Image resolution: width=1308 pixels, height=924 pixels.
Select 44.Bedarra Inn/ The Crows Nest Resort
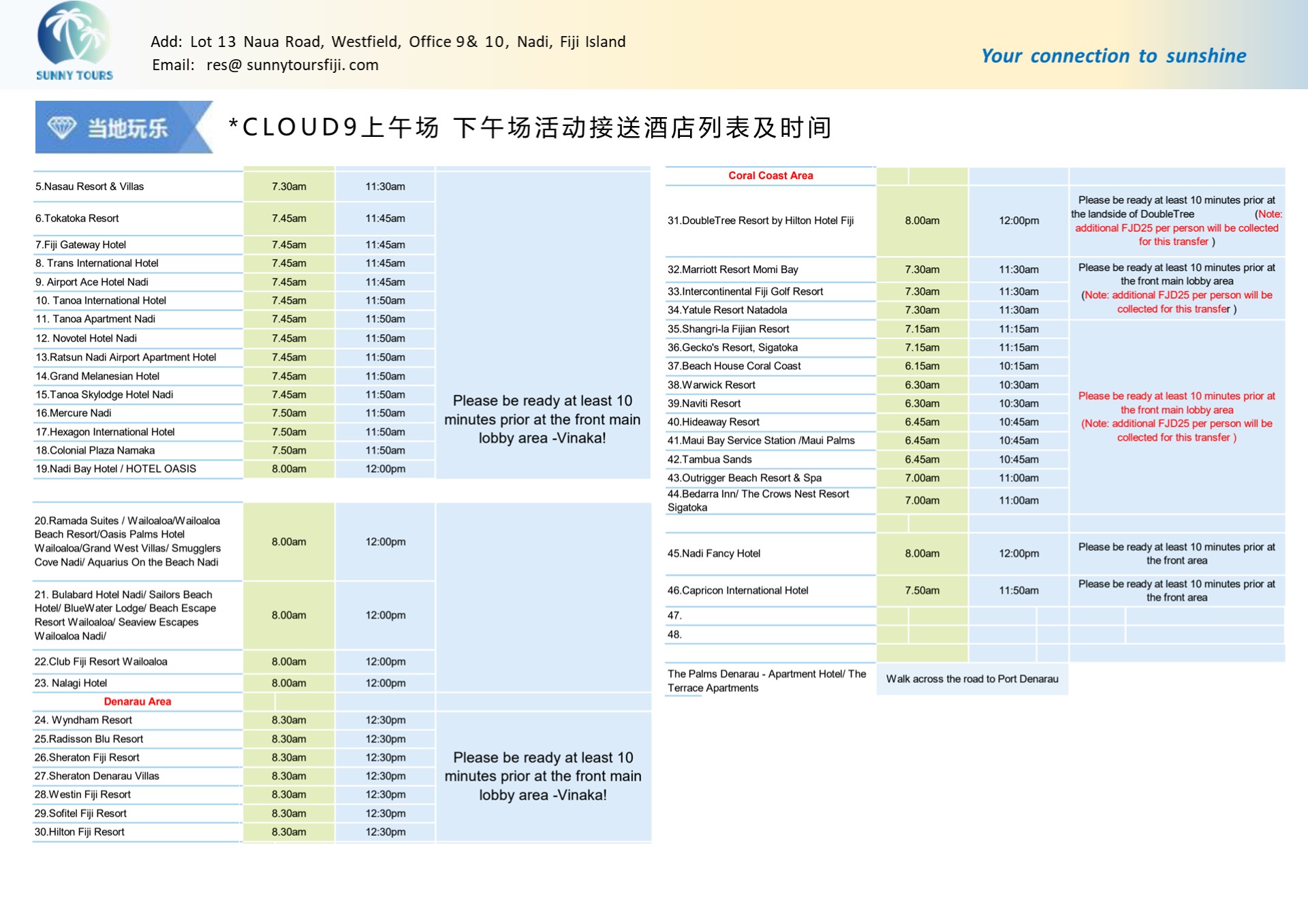pos(758,500)
